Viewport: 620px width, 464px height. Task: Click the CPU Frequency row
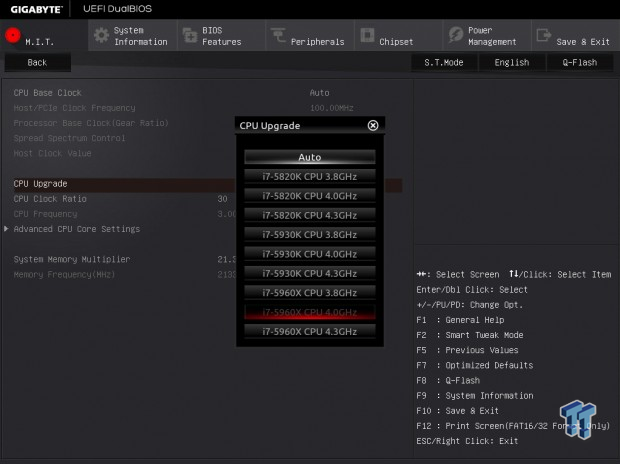tap(45, 214)
